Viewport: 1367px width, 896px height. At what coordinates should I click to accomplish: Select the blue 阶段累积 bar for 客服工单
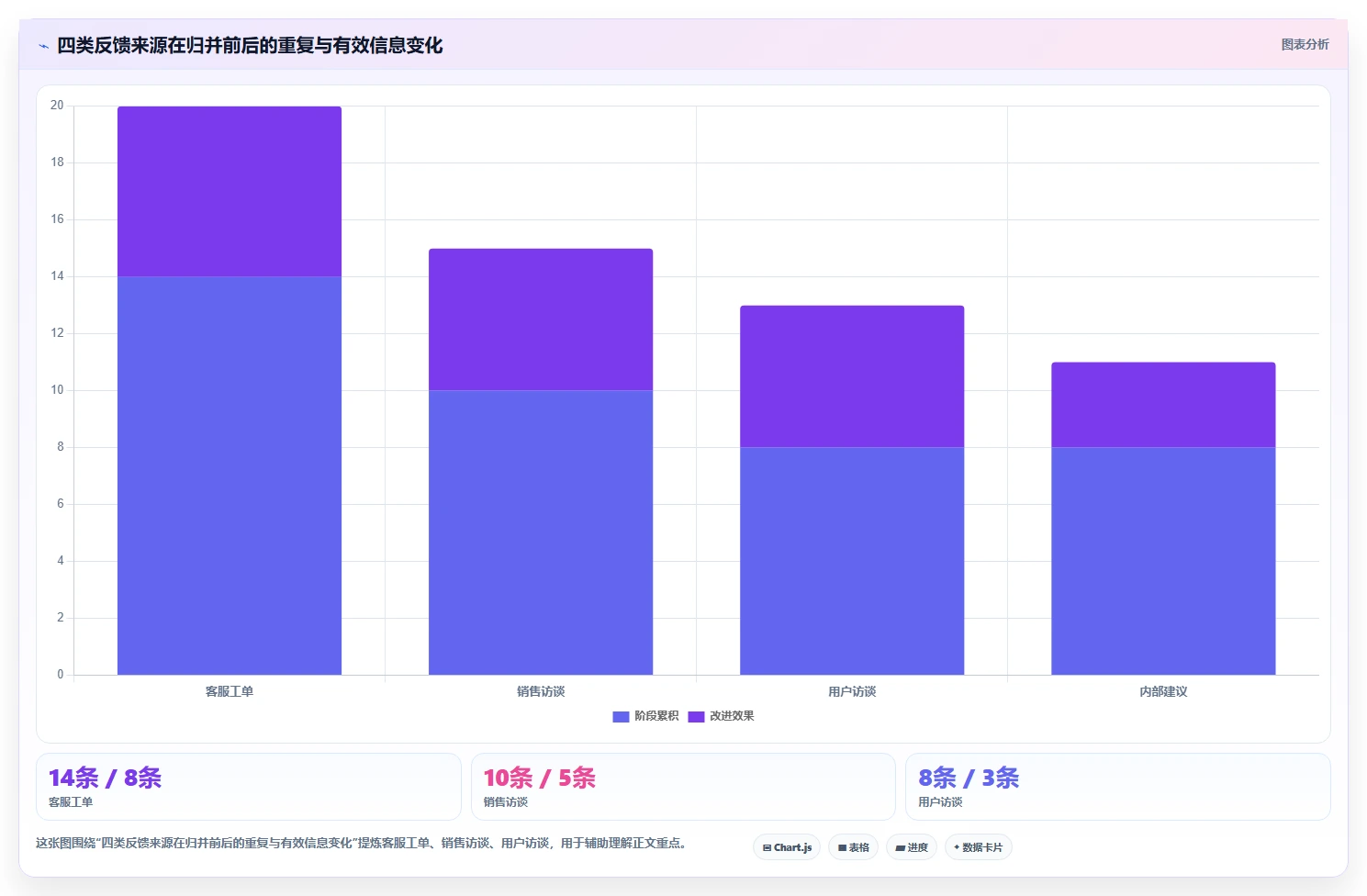pyautogui.click(x=230, y=476)
